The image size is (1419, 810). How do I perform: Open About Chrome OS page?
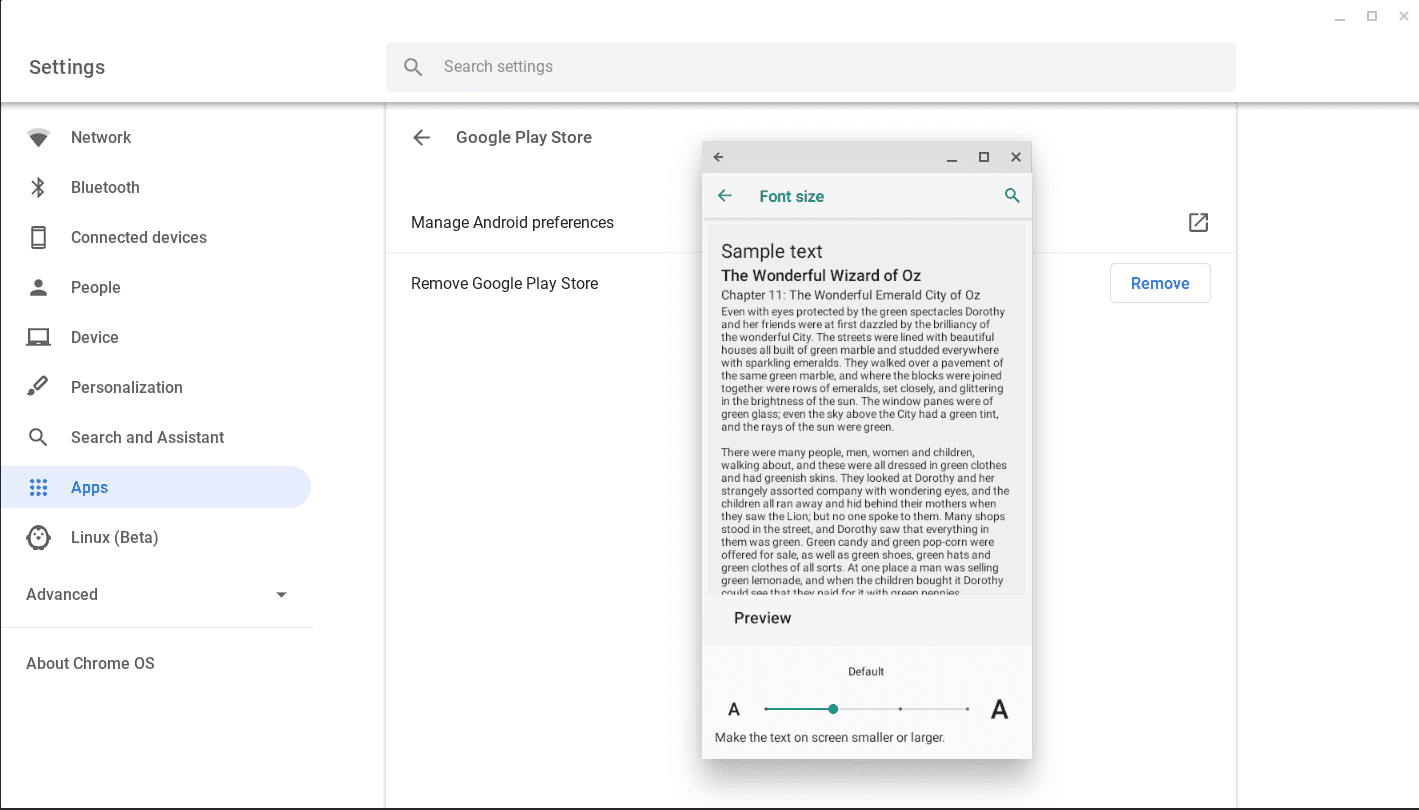tap(91, 664)
